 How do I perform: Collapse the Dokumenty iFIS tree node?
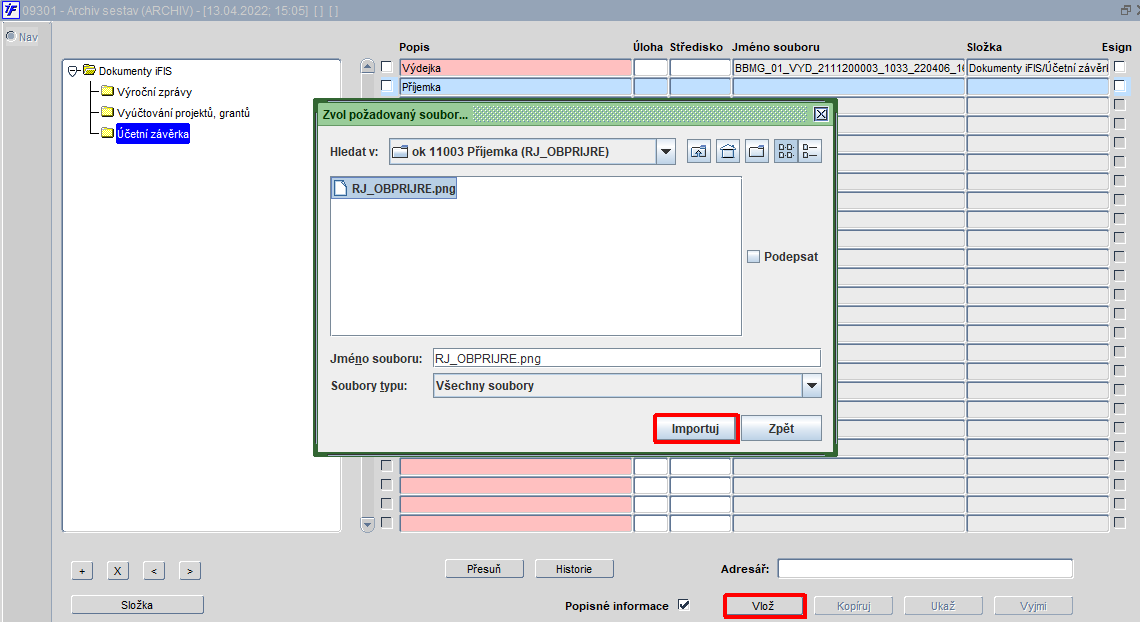[x=73, y=70]
